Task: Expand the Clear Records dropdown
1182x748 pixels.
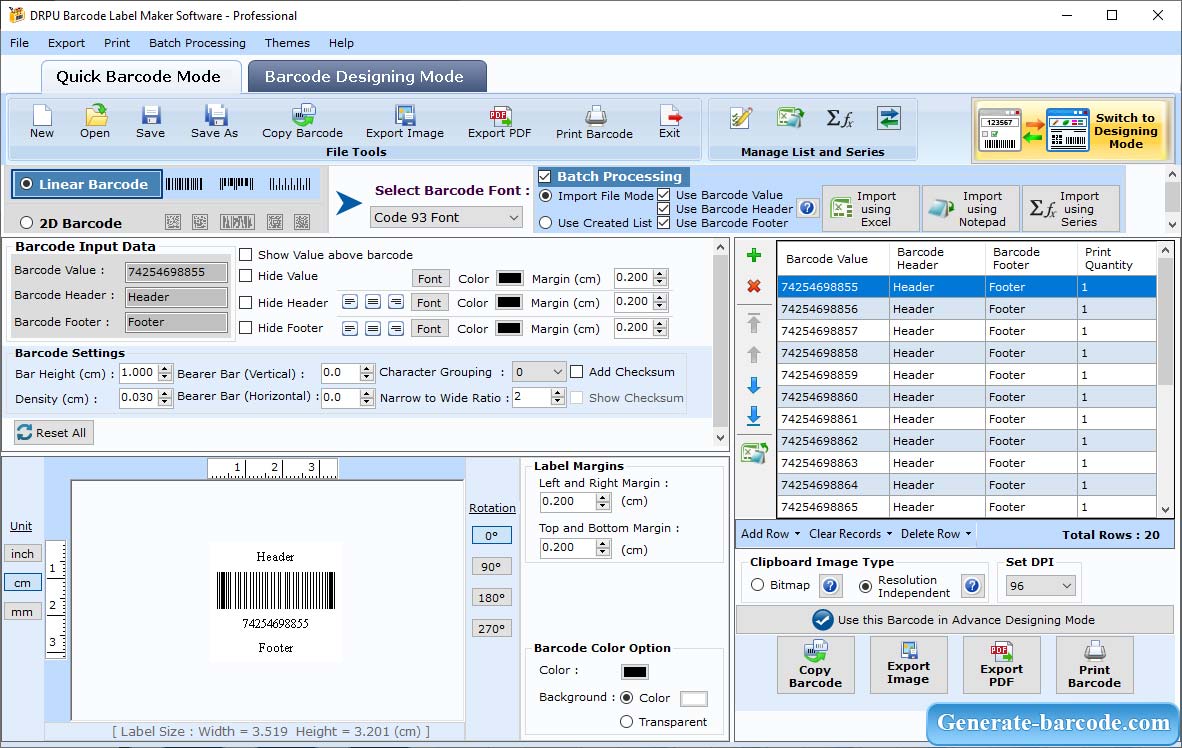Action: pos(850,534)
